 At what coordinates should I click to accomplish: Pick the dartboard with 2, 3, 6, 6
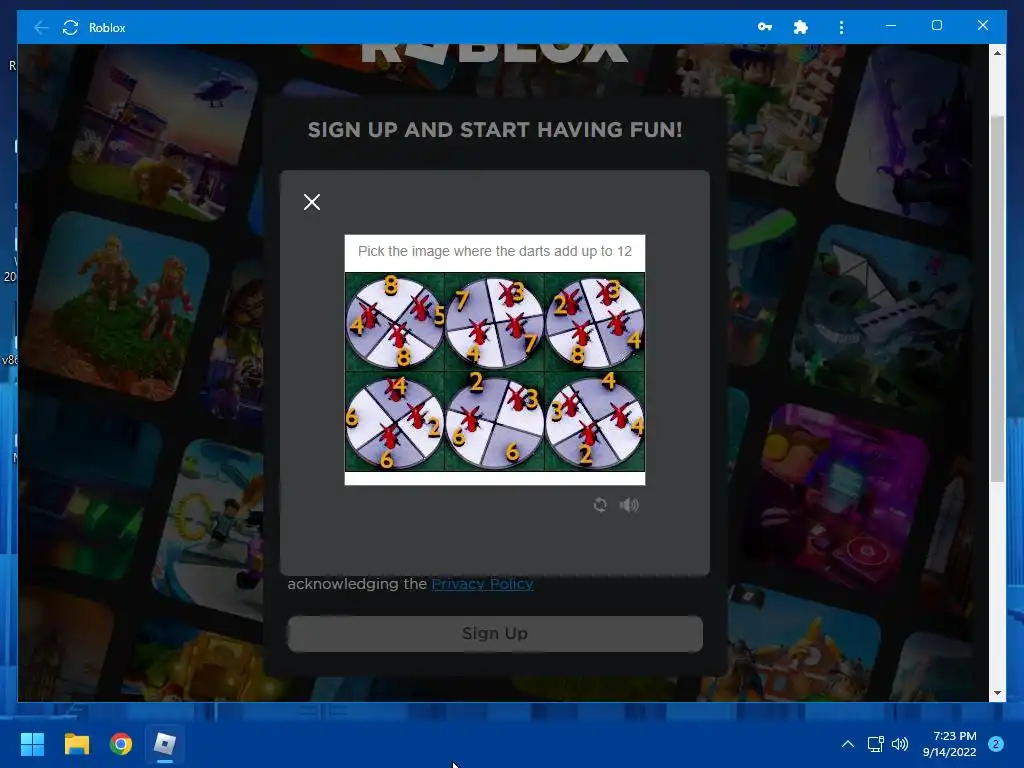click(494, 421)
